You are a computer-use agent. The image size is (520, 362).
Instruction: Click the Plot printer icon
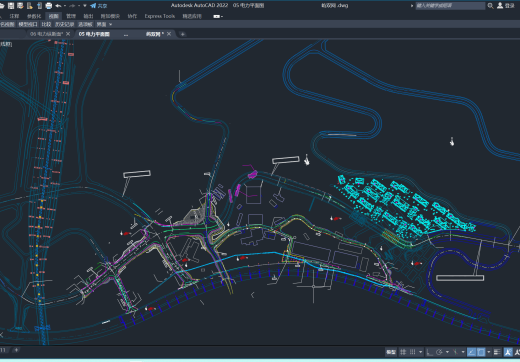tap(49, 6)
